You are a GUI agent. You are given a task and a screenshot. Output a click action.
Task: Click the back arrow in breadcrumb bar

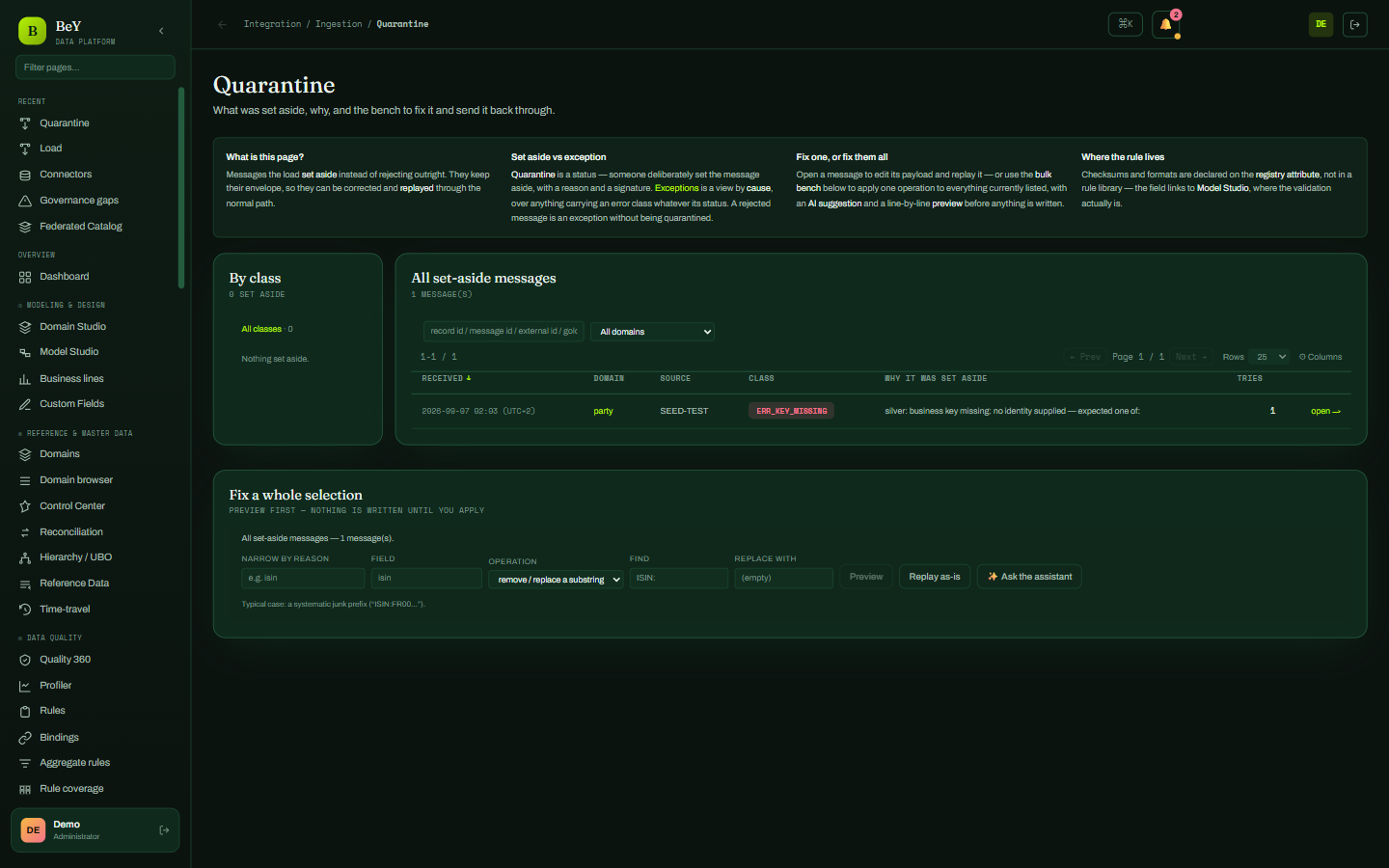(x=223, y=24)
